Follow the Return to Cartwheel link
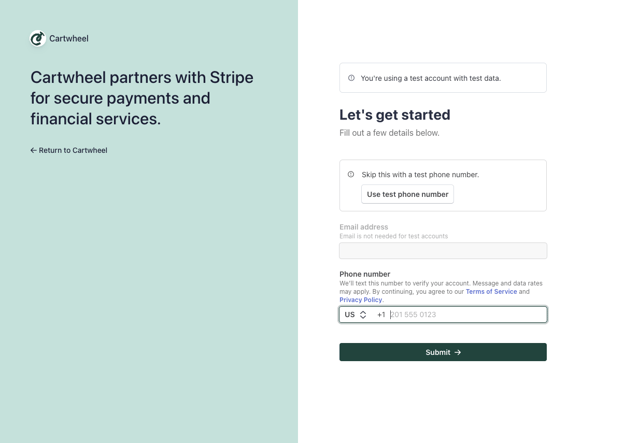The width and height of the screenshot is (624, 443). click(x=72, y=151)
